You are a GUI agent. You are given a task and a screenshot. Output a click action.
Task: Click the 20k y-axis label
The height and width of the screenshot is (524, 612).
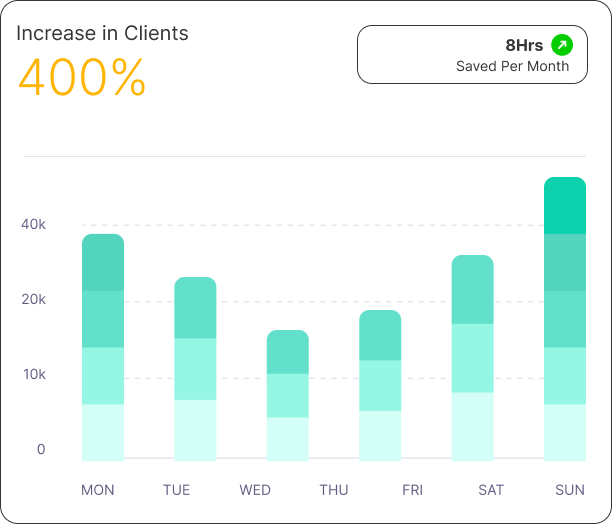click(x=34, y=300)
